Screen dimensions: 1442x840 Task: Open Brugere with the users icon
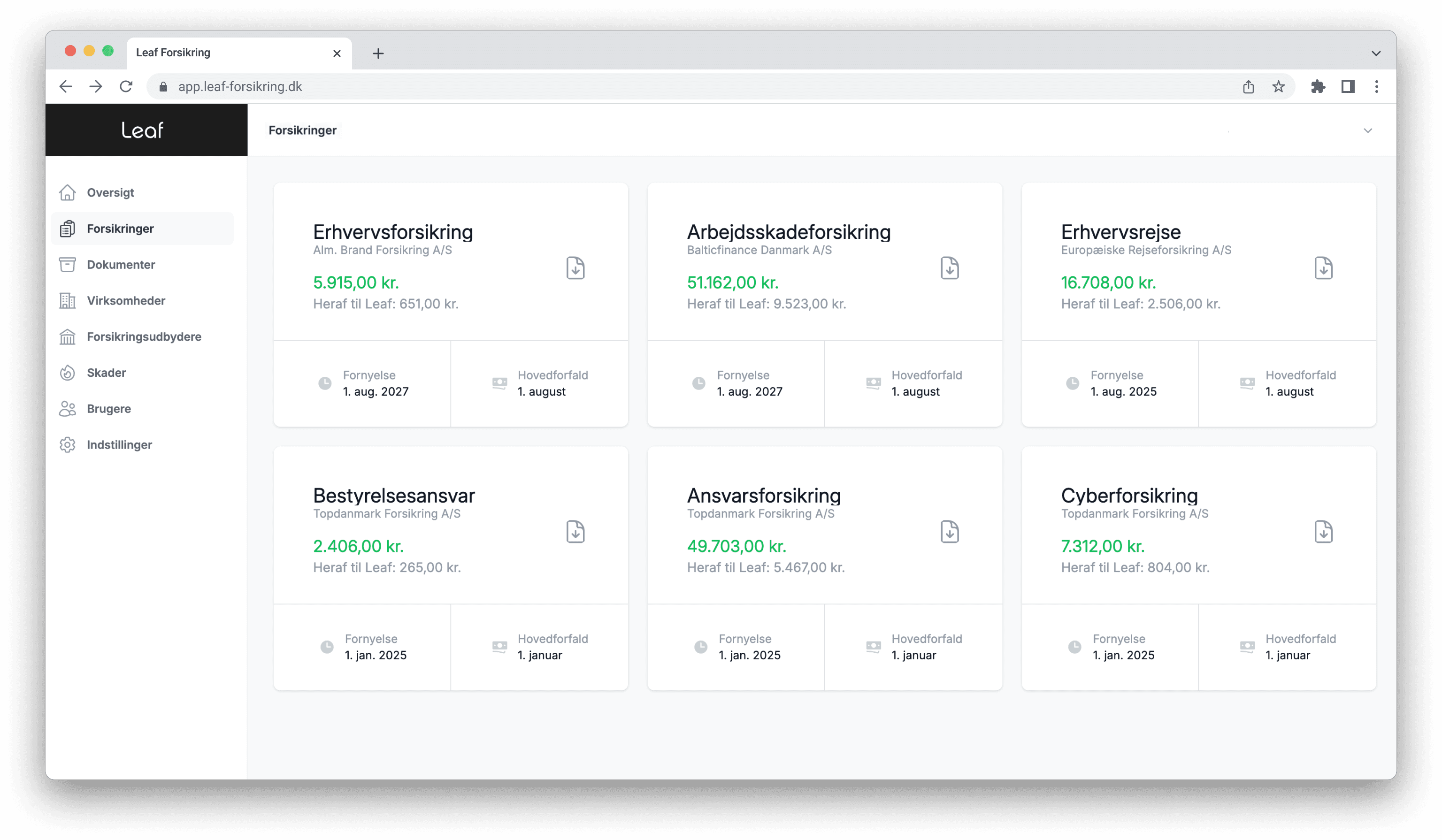point(68,409)
